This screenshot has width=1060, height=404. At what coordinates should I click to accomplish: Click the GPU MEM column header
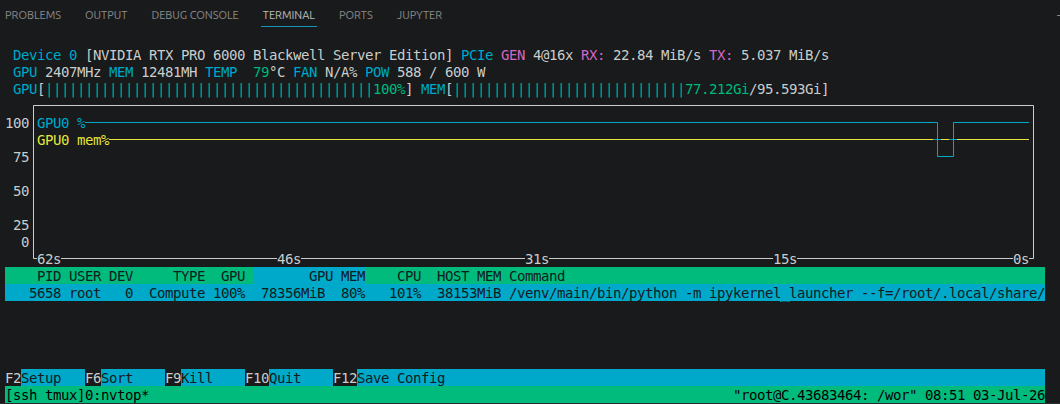(x=337, y=276)
